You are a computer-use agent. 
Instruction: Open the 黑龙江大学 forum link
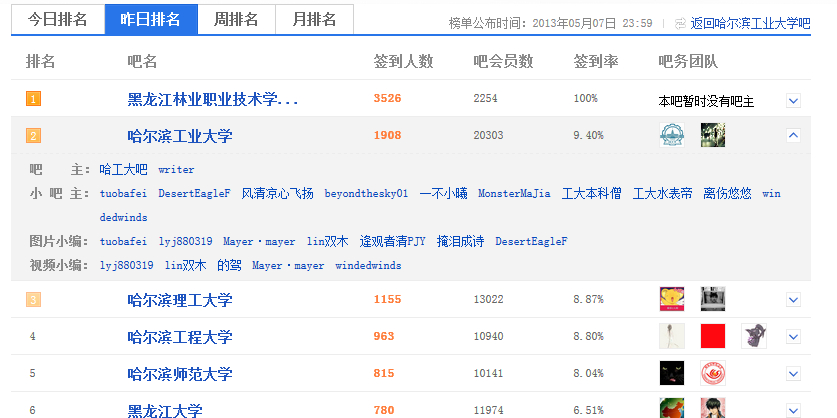165,411
